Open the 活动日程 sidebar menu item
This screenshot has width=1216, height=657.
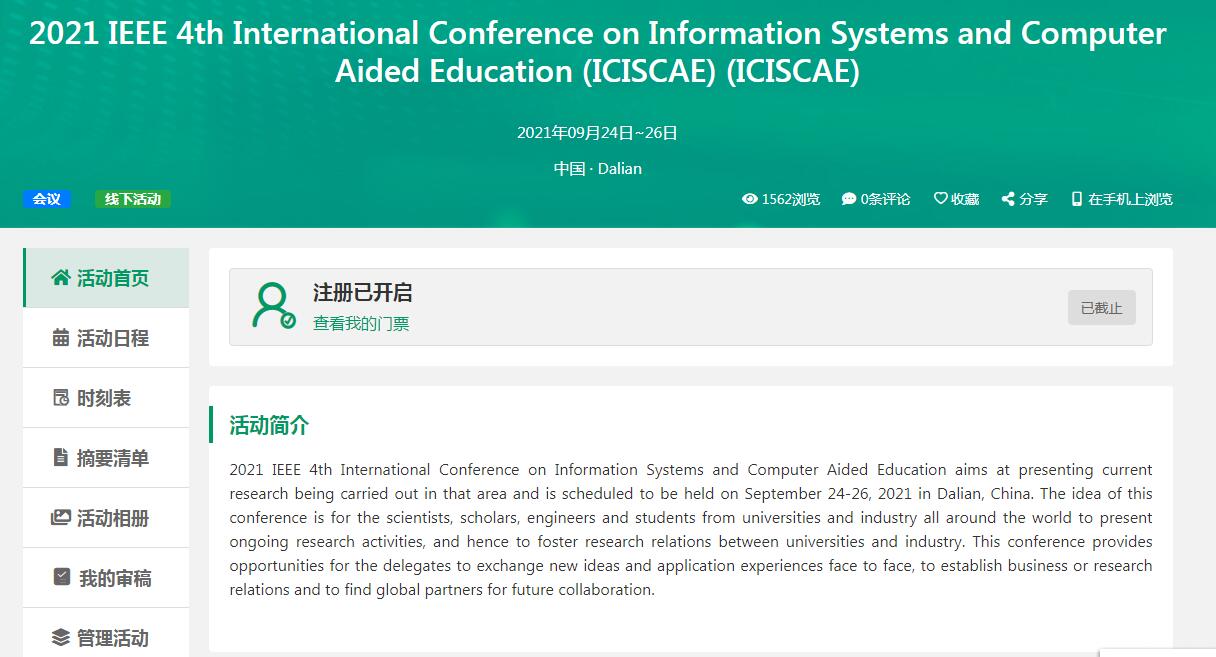click(112, 338)
